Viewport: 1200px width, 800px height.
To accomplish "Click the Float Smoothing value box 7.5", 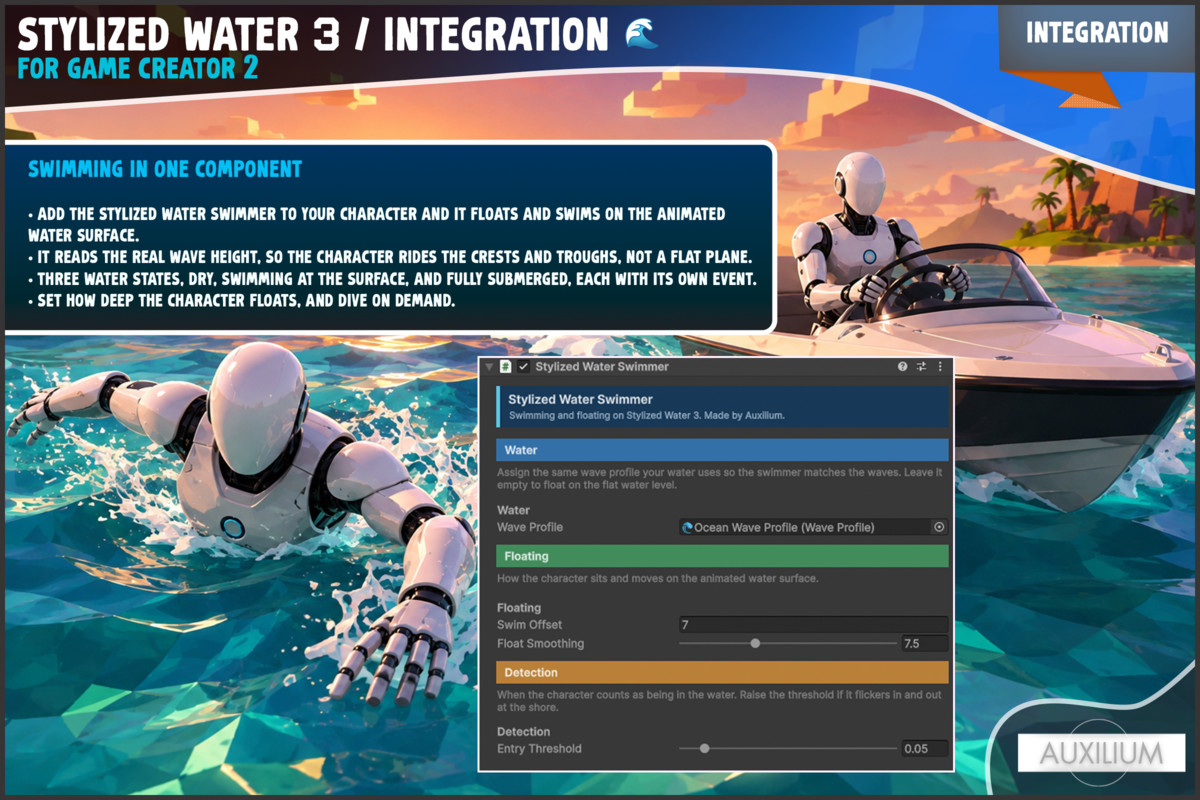I will tap(924, 643).
